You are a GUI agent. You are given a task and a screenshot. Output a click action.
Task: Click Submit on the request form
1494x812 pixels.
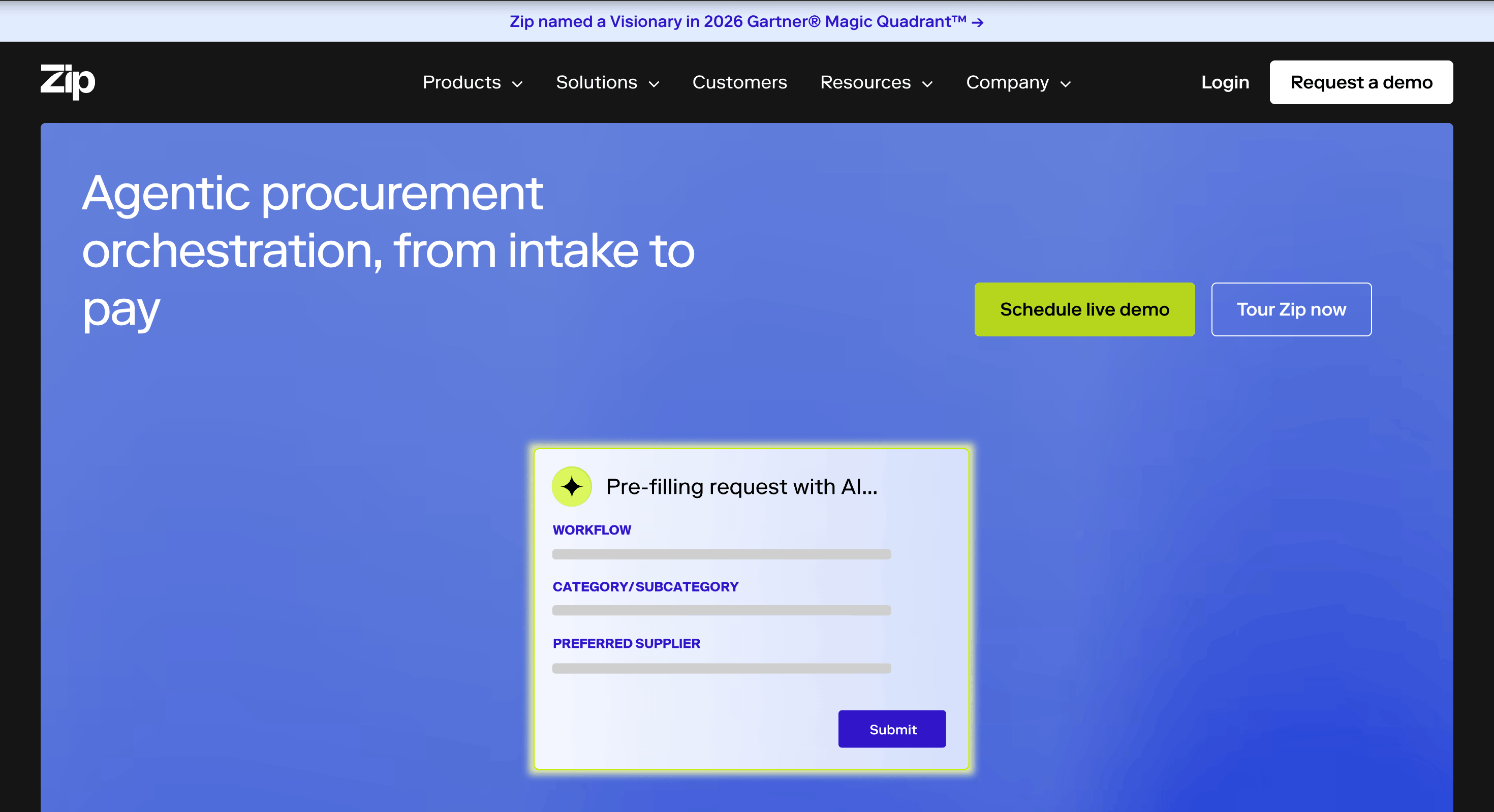coord(891,729)
